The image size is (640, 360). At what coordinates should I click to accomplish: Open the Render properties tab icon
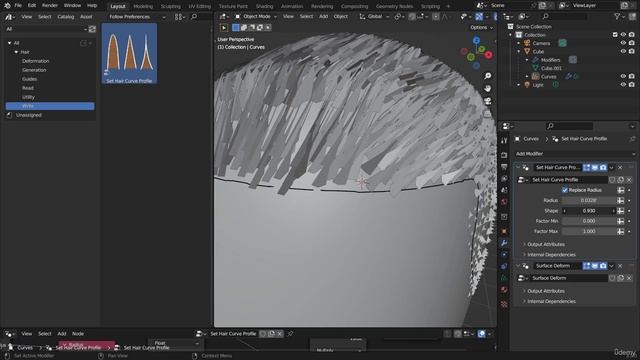[x=504, y=156]
